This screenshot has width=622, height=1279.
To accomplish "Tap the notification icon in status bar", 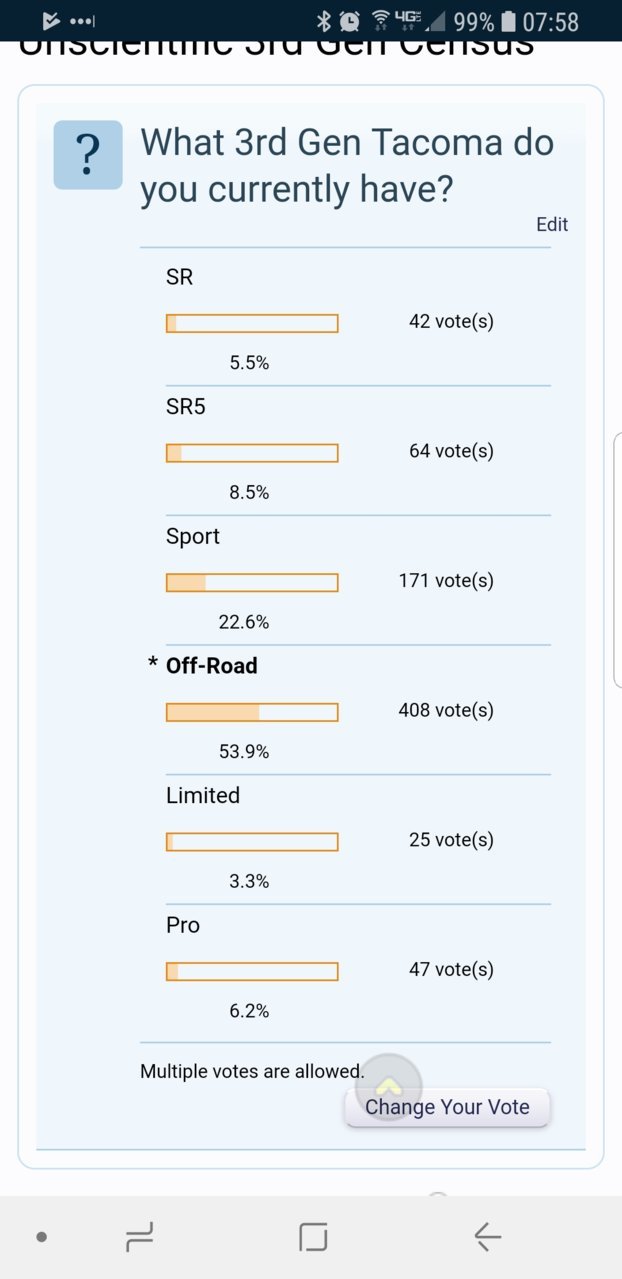I will [51, 21].
